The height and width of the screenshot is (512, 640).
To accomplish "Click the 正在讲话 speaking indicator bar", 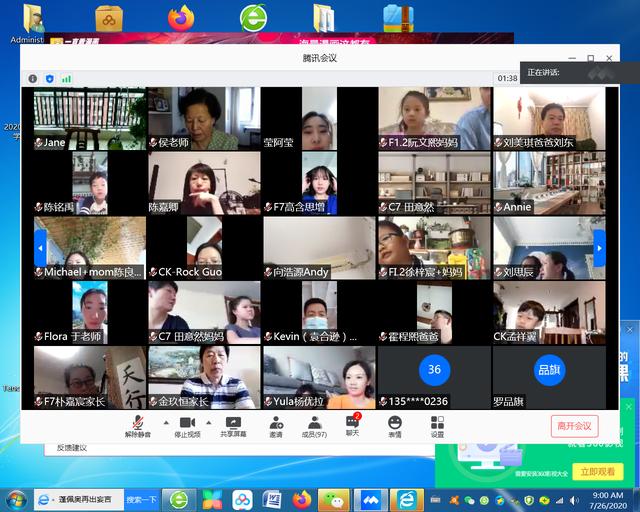I will pos(580,73).
